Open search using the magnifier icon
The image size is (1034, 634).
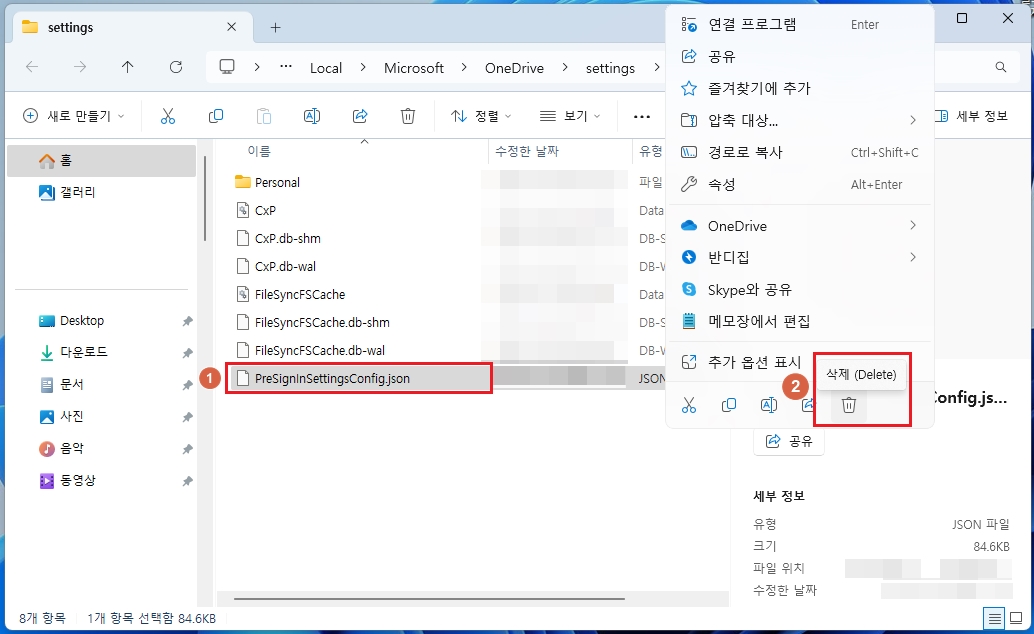(1000, 67)
